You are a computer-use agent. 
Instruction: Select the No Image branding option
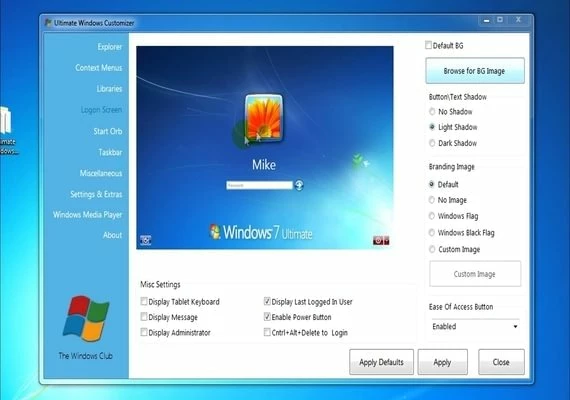pyautogui.click(x=431, y=200)
